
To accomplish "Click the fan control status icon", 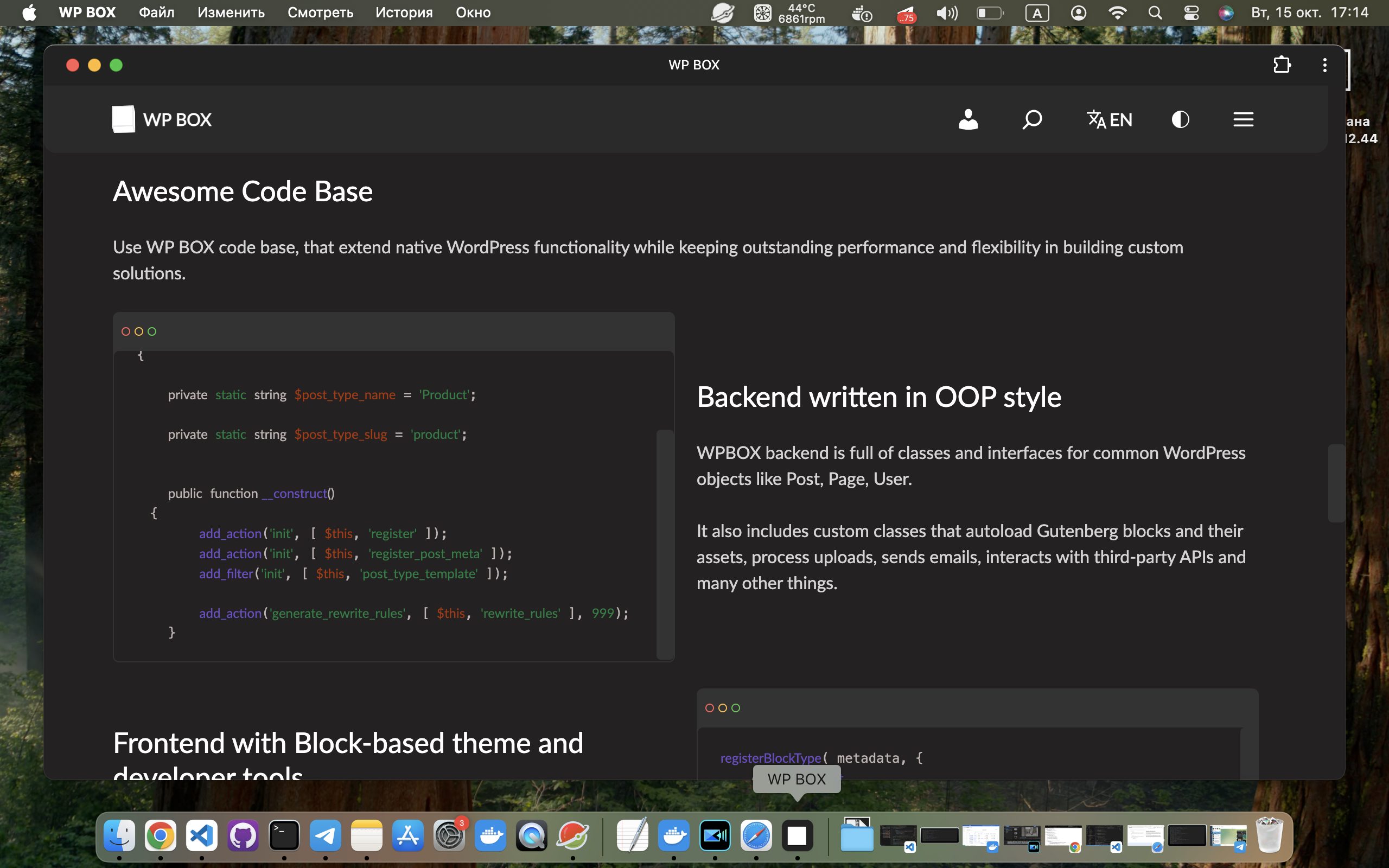I will [x=762, y=12].
